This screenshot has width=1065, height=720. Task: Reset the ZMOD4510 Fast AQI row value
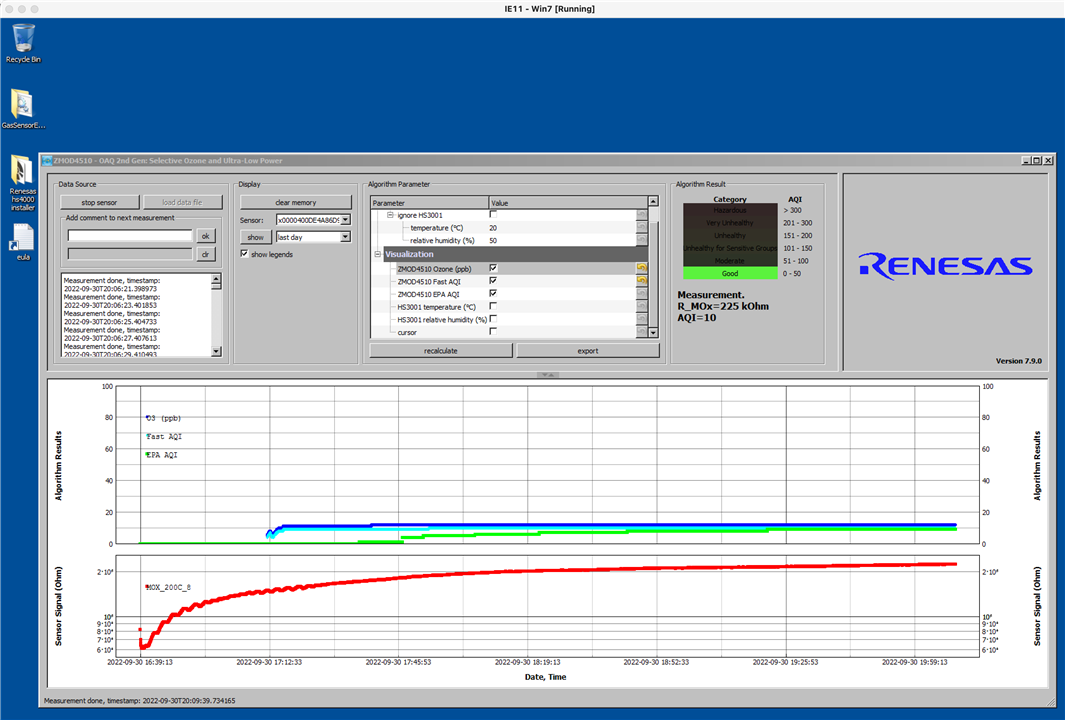(x=641, y=281)
